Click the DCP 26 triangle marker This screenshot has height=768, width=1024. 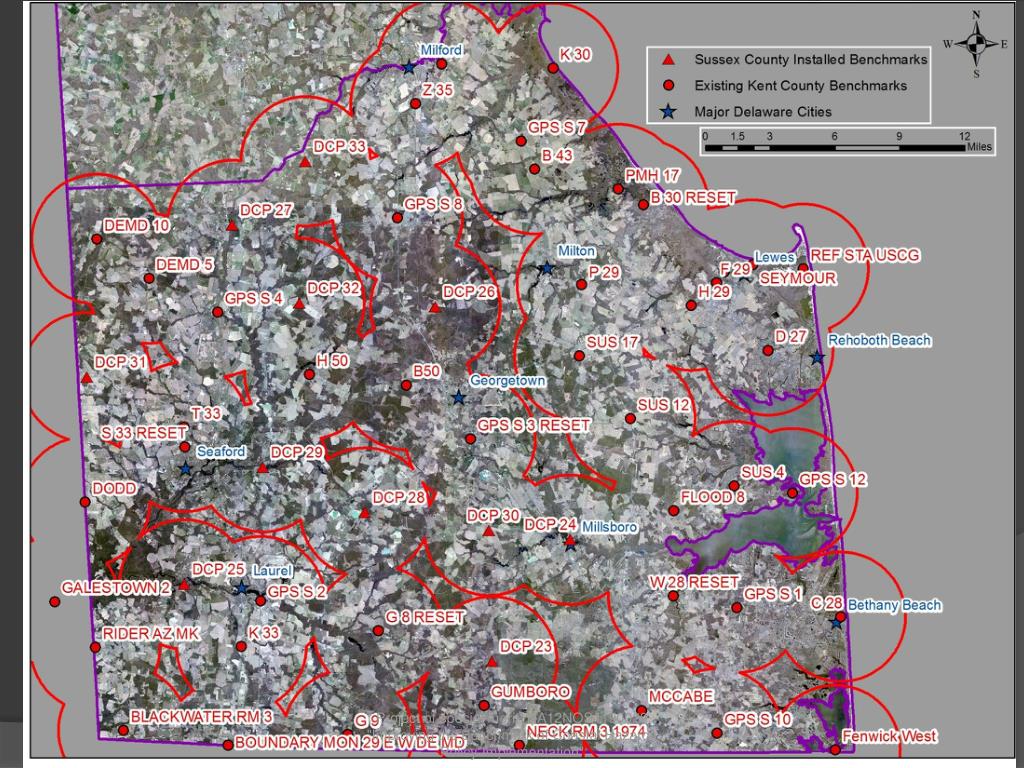coord(435,308)
